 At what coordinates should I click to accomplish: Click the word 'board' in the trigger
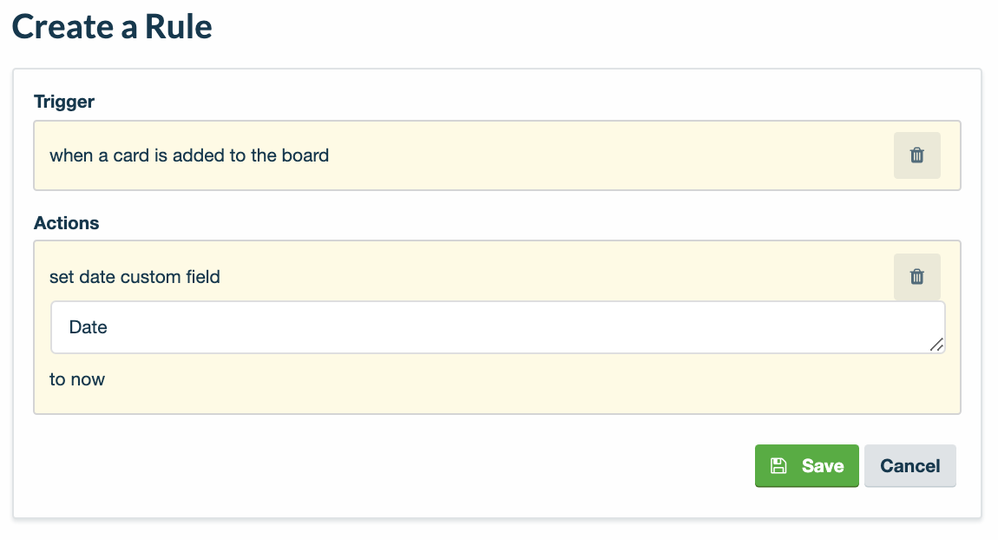304,156
